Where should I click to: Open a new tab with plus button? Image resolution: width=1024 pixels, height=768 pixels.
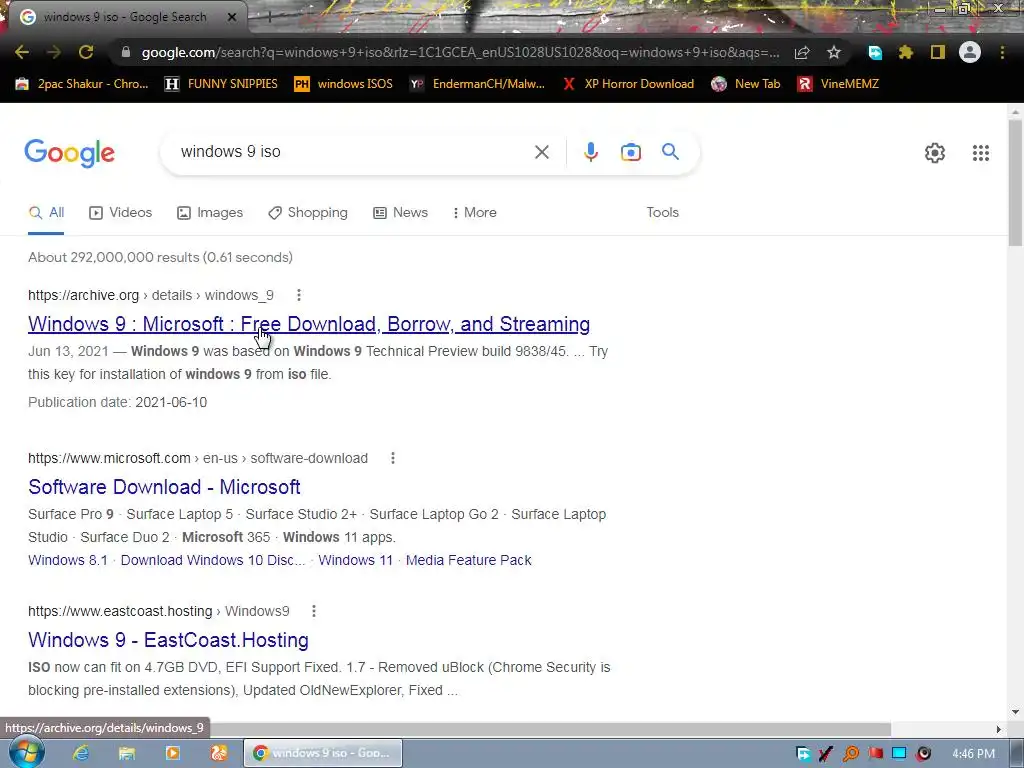point(269,18)
